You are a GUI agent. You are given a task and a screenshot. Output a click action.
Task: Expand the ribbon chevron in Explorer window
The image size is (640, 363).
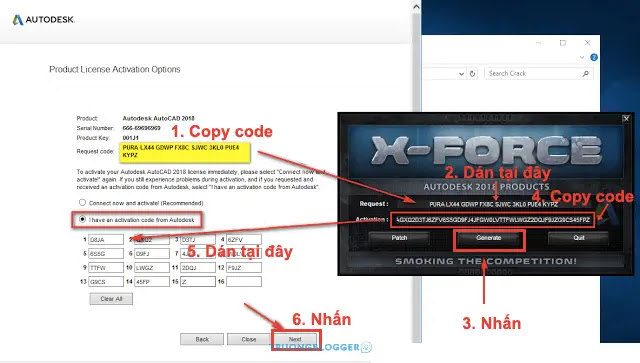coord(582,58)
